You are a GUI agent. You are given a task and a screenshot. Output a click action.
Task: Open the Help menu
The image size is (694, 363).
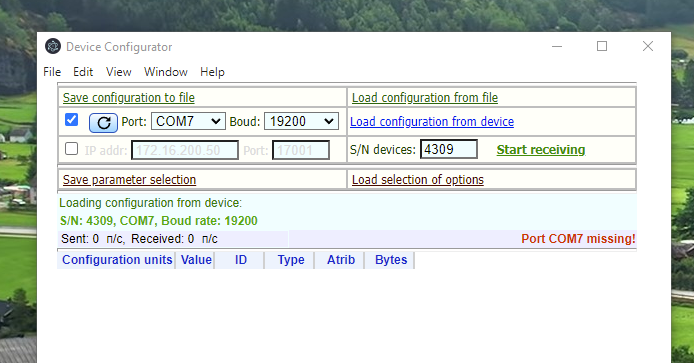(x=212, y=72)
